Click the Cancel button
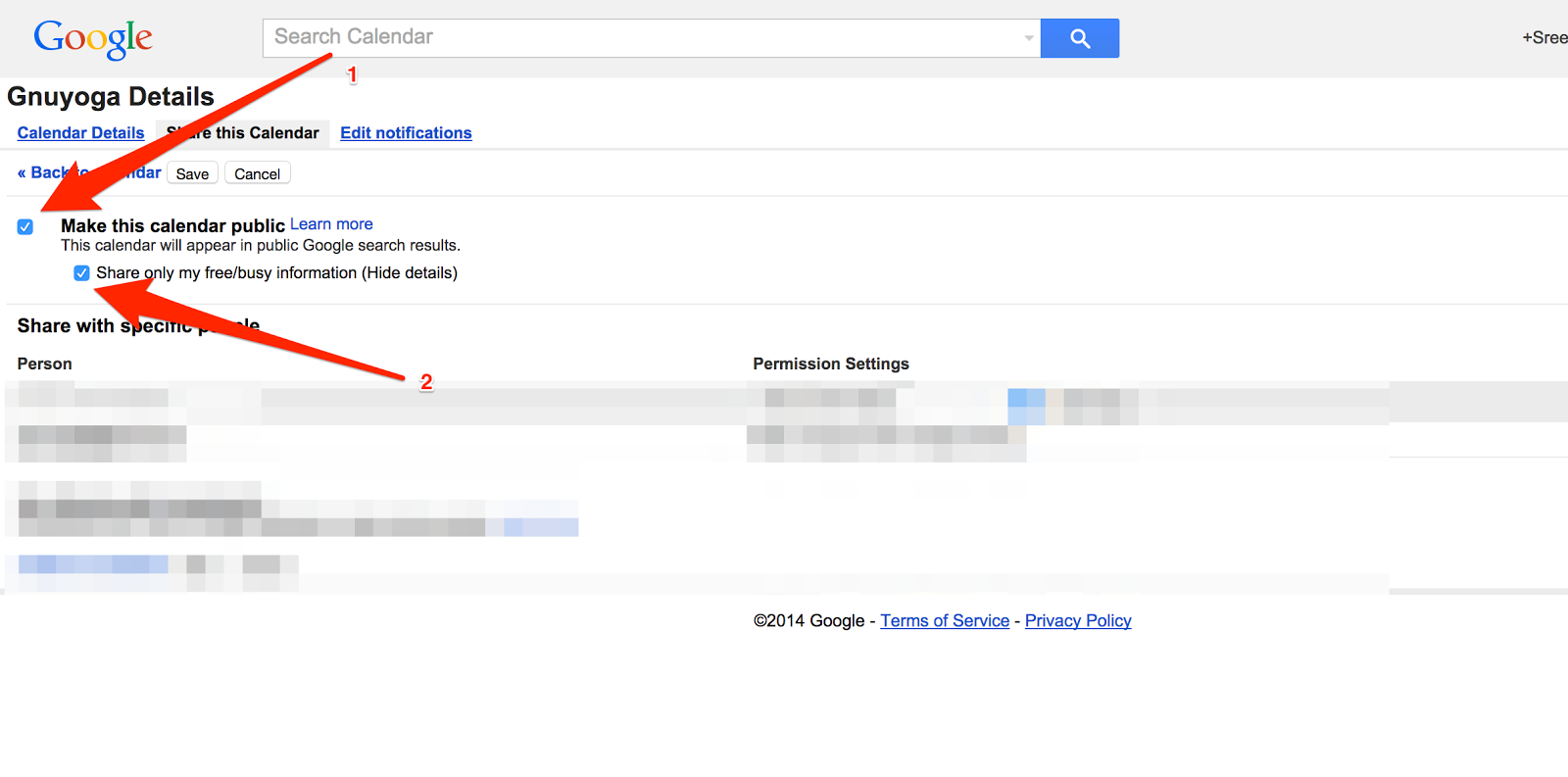 pyautogui.click(x=257, y=173)
